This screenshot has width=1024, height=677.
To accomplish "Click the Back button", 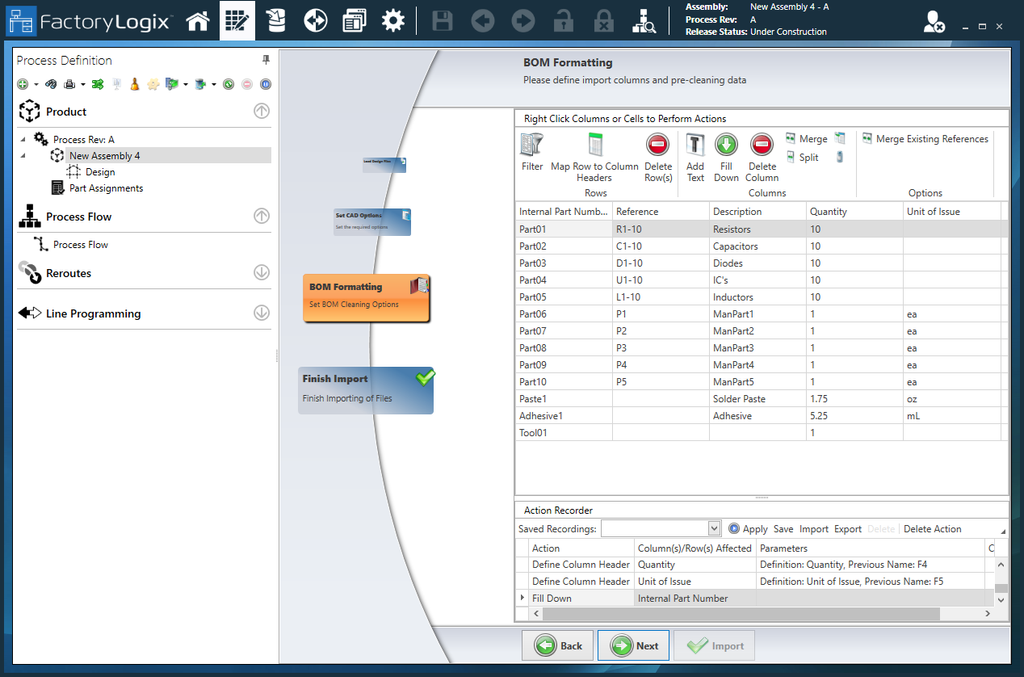I will point(558,646).
